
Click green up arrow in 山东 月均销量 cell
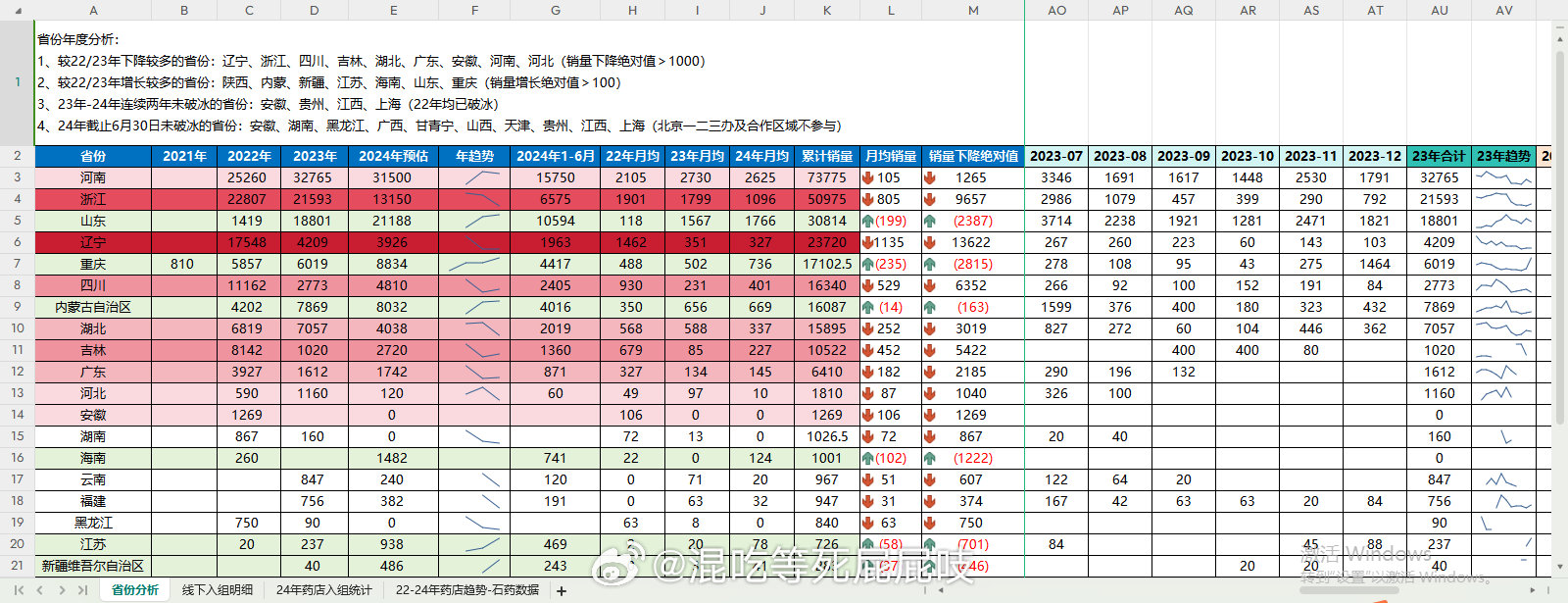[868, 221]
